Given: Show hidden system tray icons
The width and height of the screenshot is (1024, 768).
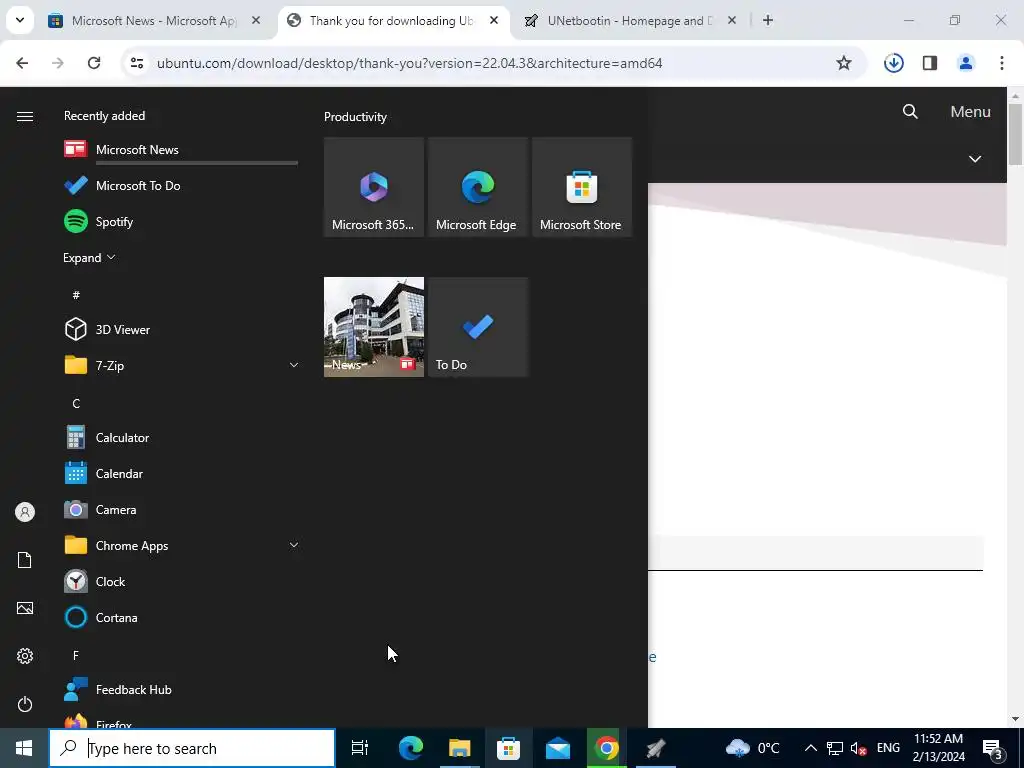Looking at the screenshot, I should (x=810, y=748).
